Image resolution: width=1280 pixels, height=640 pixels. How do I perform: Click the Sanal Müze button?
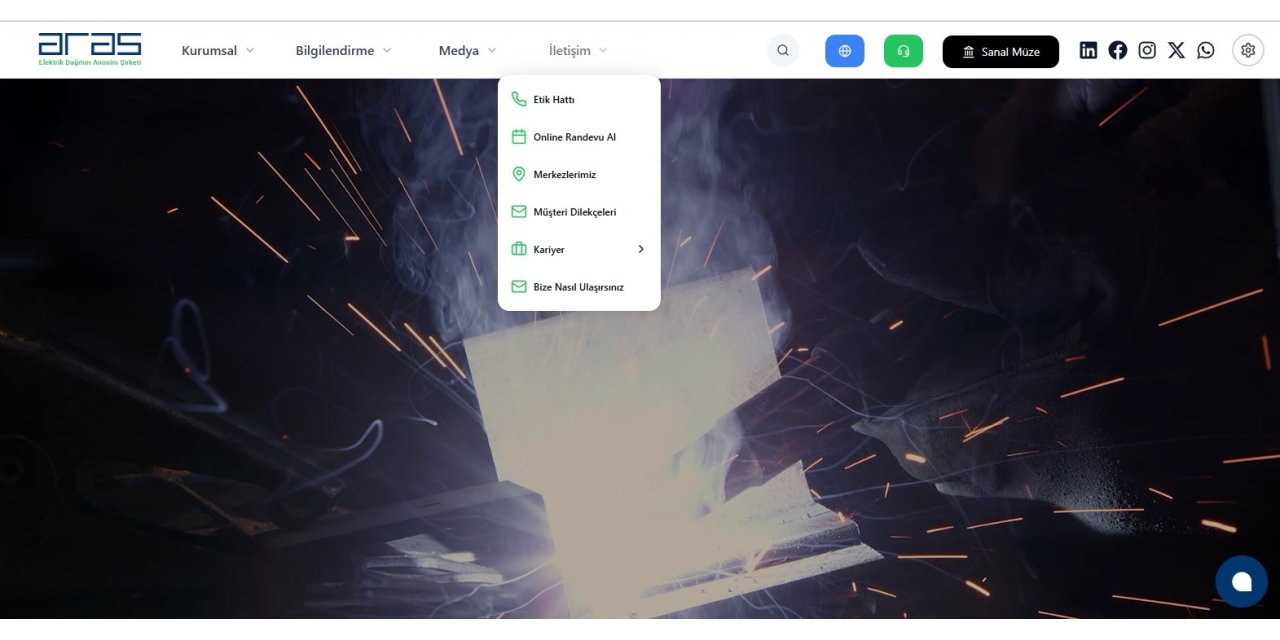pyautogui.click(x=1000, y=52)
